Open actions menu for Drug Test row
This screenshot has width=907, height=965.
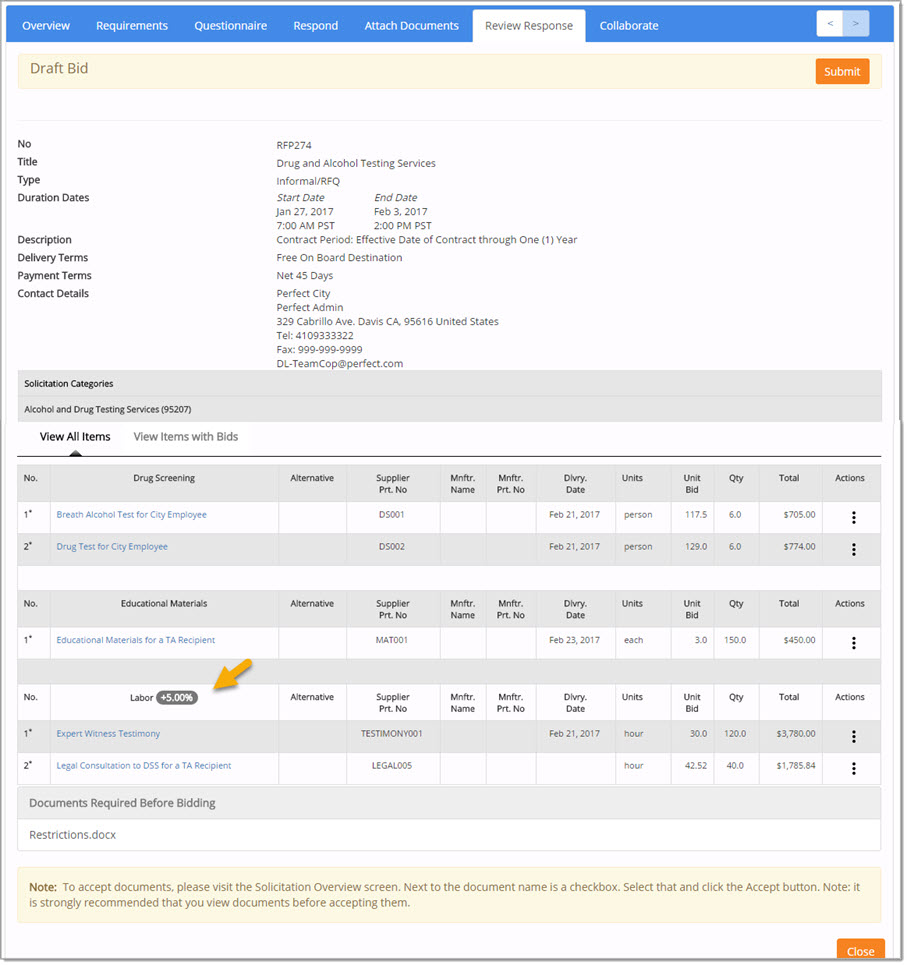click(853, 550)
